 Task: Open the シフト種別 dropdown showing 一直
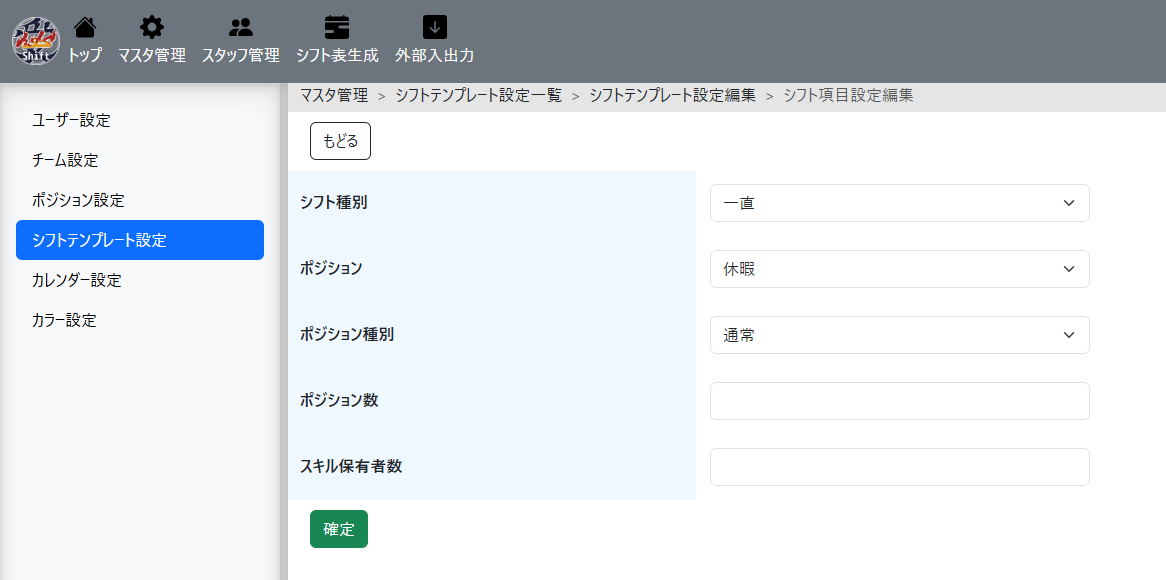coord(900,203)
